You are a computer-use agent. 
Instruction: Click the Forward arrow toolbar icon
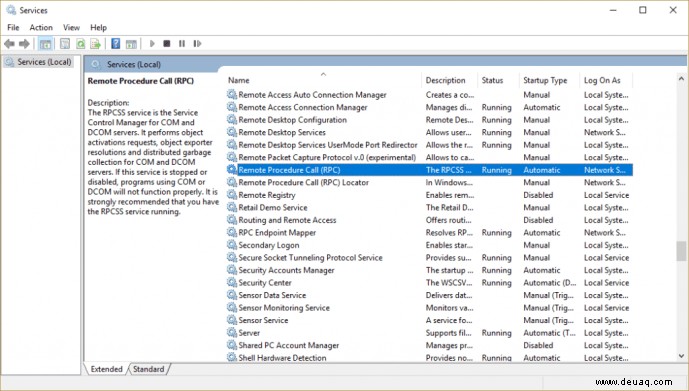(x=24, y=43)
